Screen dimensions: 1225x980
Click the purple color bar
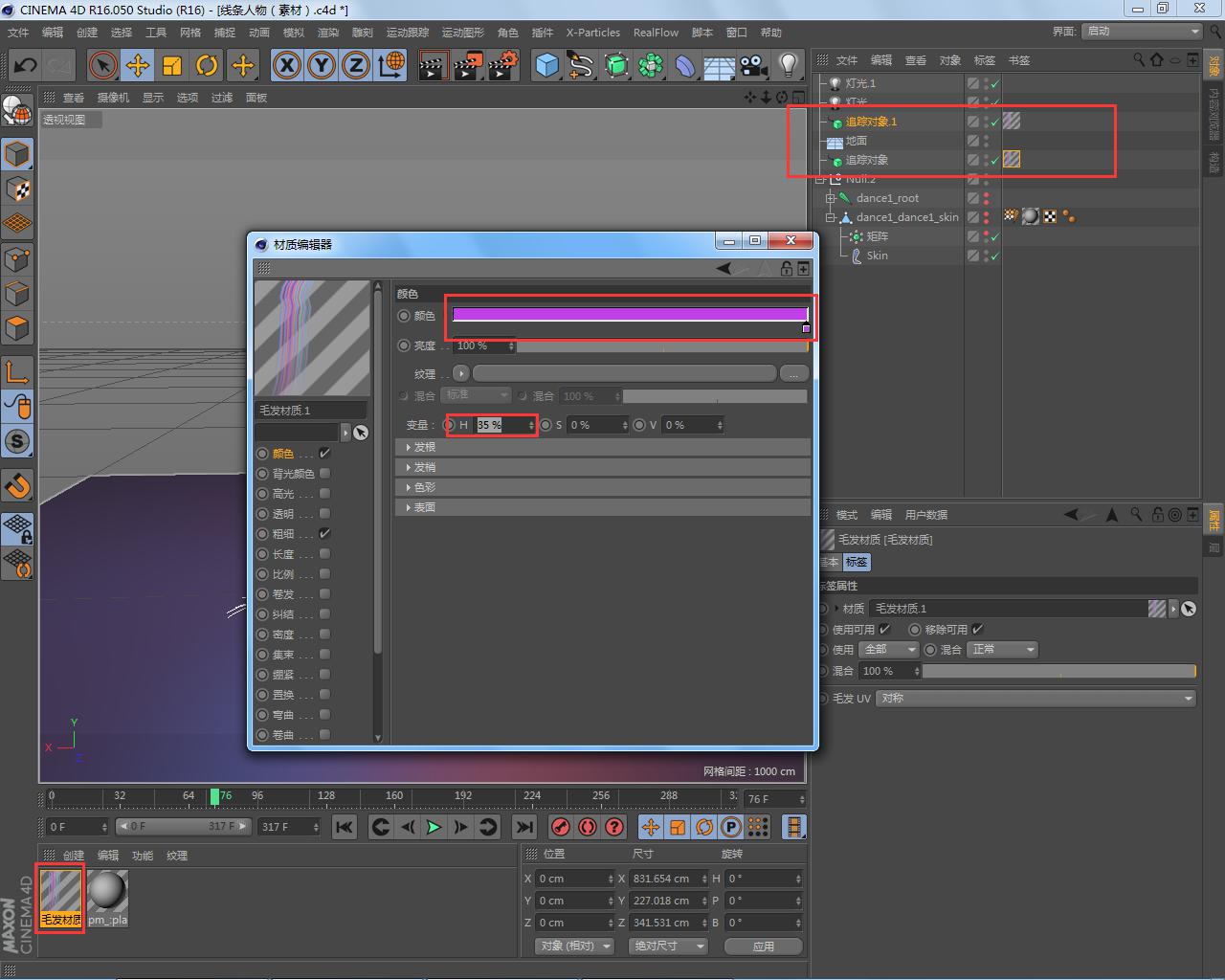[x=629, y=314]
